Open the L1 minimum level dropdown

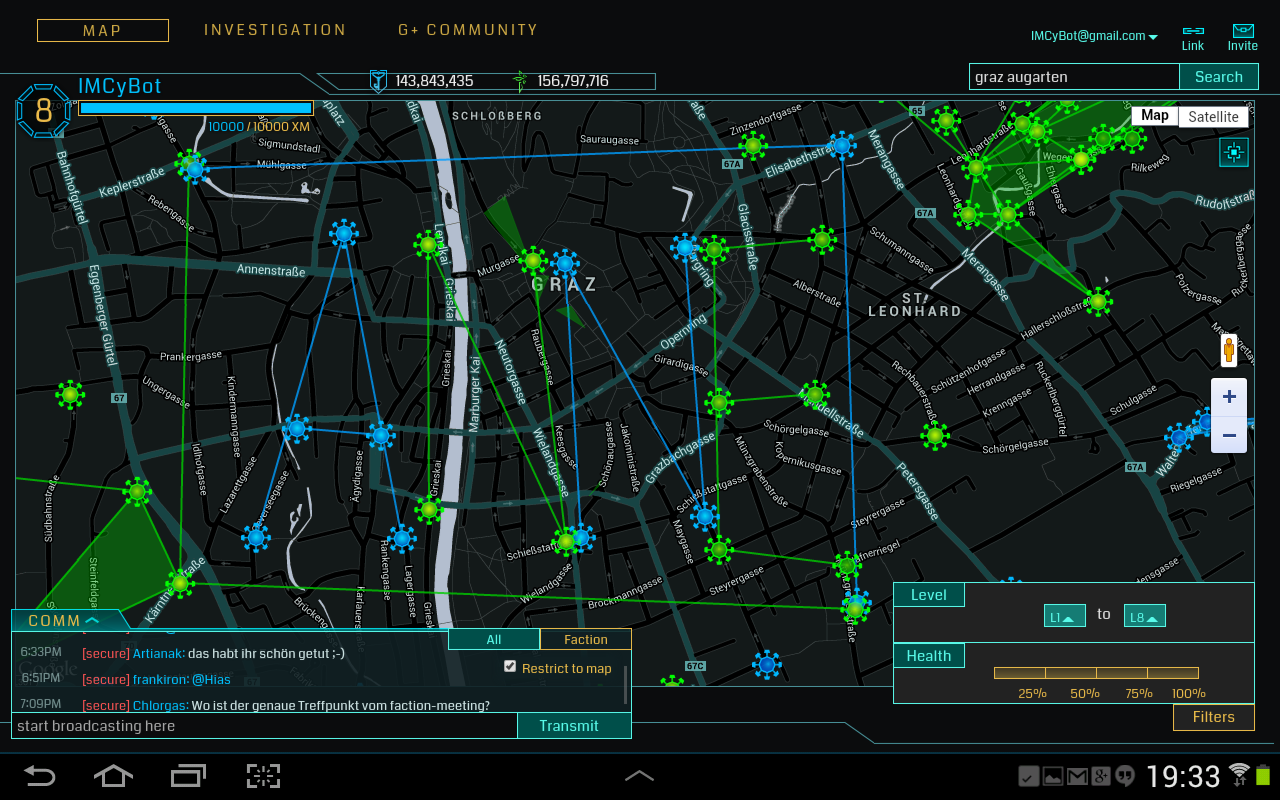coord(1064,616)
